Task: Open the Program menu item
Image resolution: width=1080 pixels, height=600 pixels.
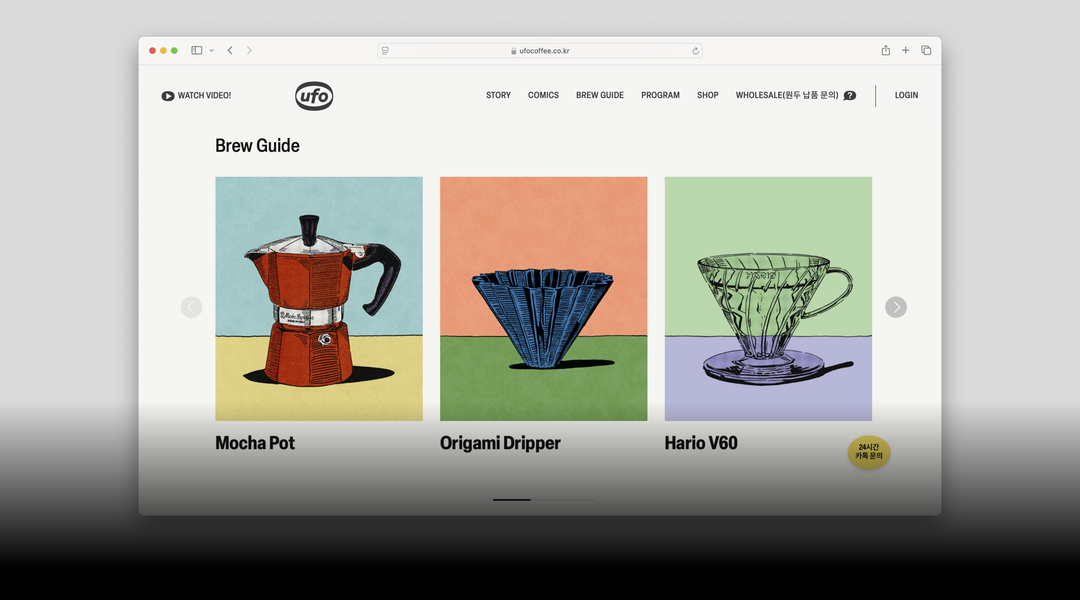Action: click(661, 95)
